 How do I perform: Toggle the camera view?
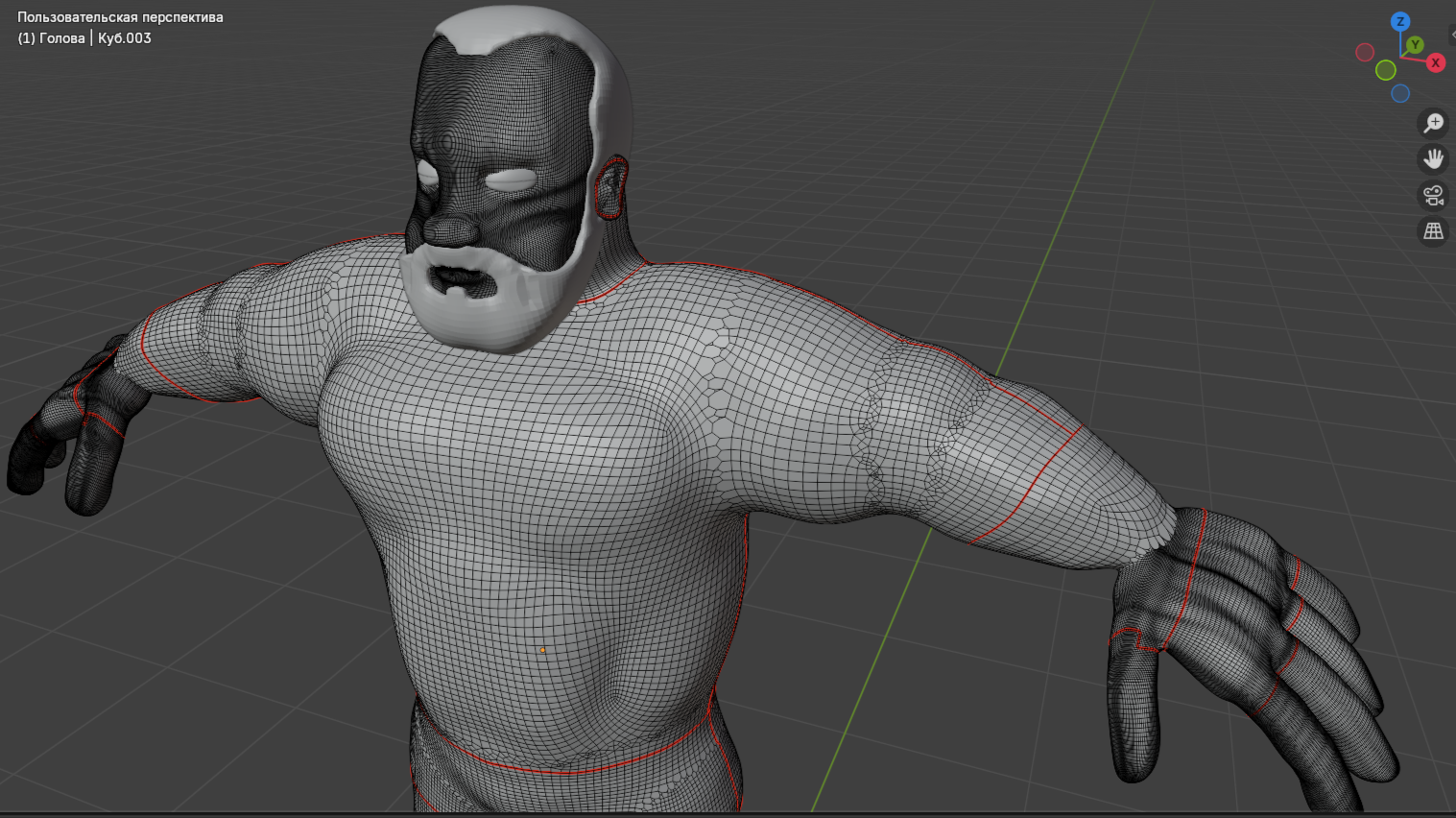click(1433, 195)
